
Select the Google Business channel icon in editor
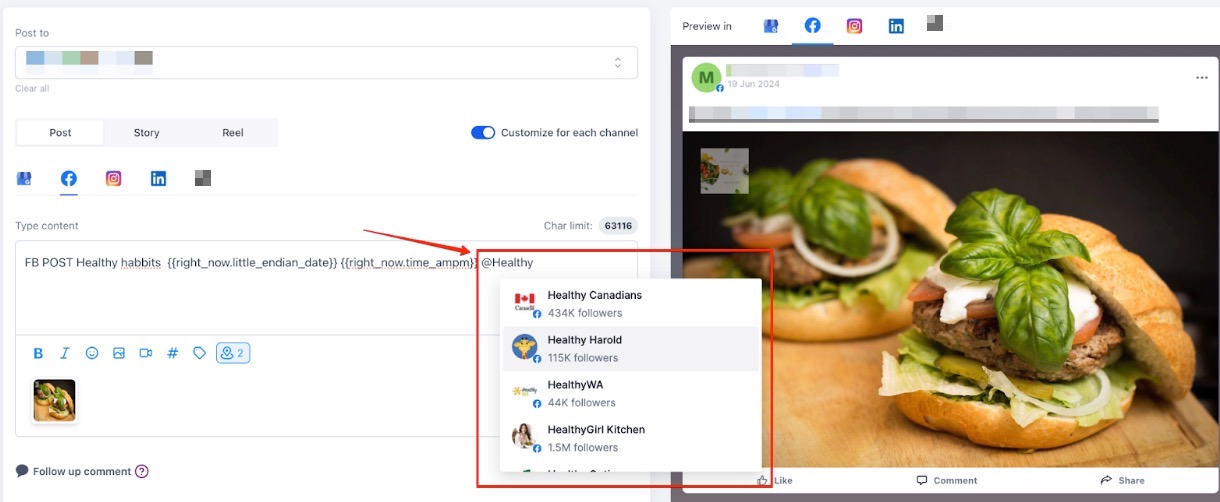24,179
